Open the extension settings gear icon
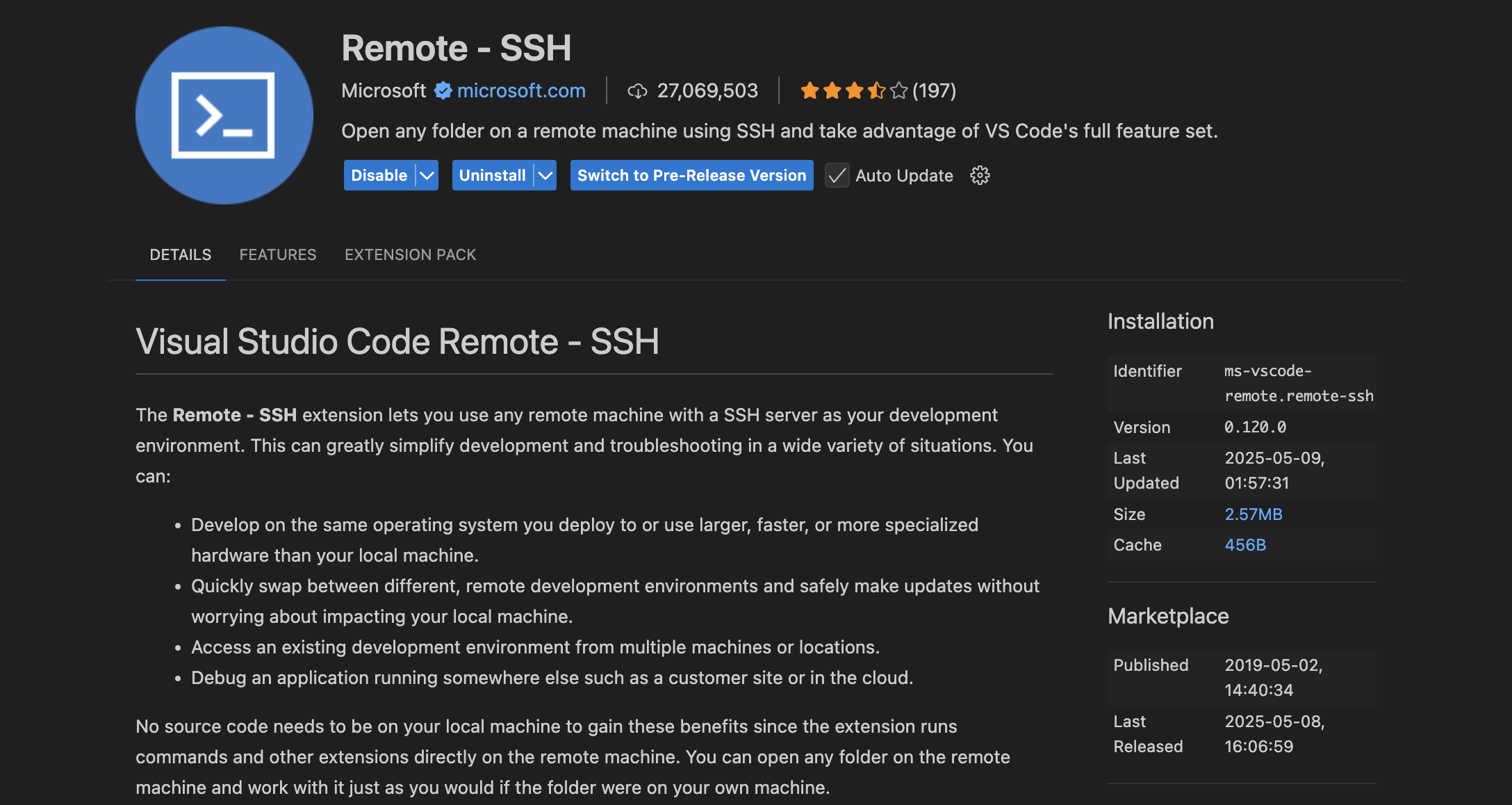The image size is (1512, 805). click(x=980, y=175)
